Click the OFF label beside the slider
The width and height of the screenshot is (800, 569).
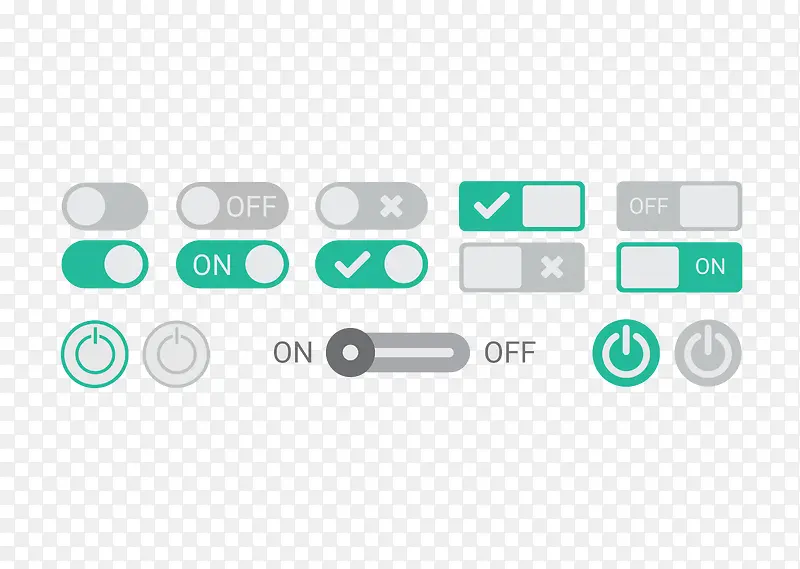point(510,353)
